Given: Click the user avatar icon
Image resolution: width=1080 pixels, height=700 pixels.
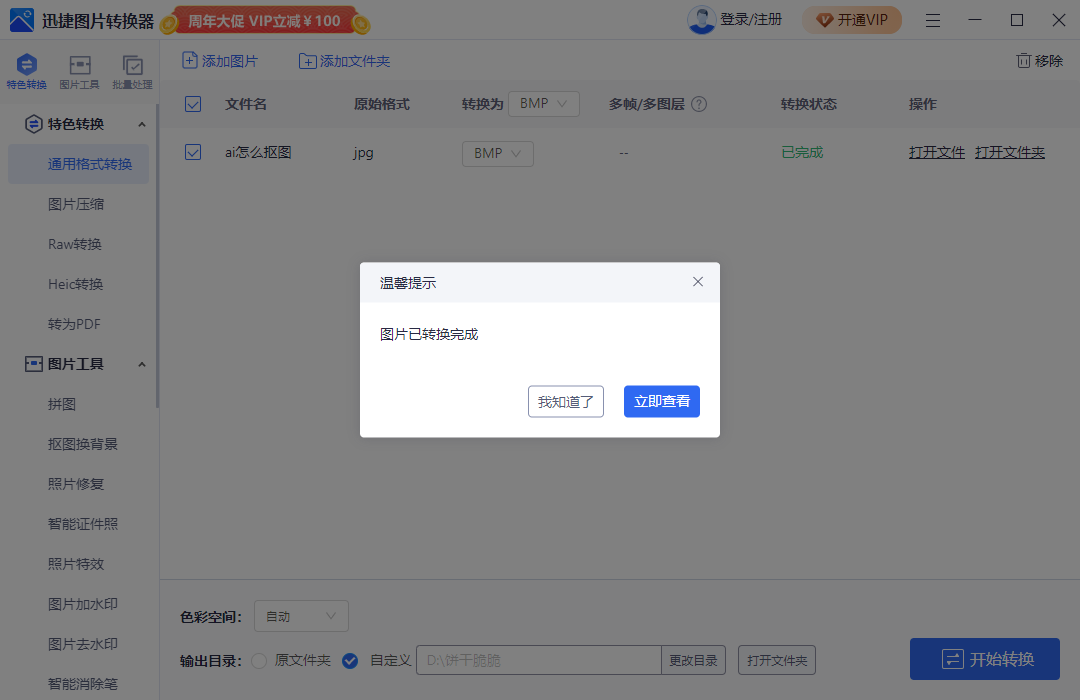Looking at the screenshot, I should coord(701,19).
